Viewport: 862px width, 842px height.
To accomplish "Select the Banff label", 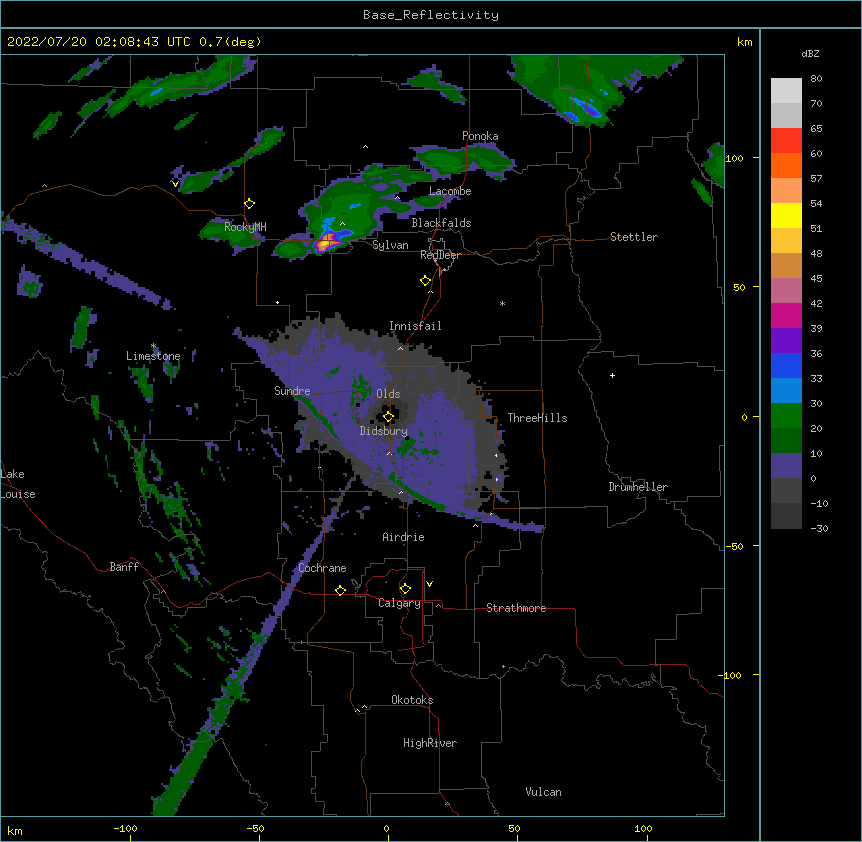I will click(x=124, y=567).
